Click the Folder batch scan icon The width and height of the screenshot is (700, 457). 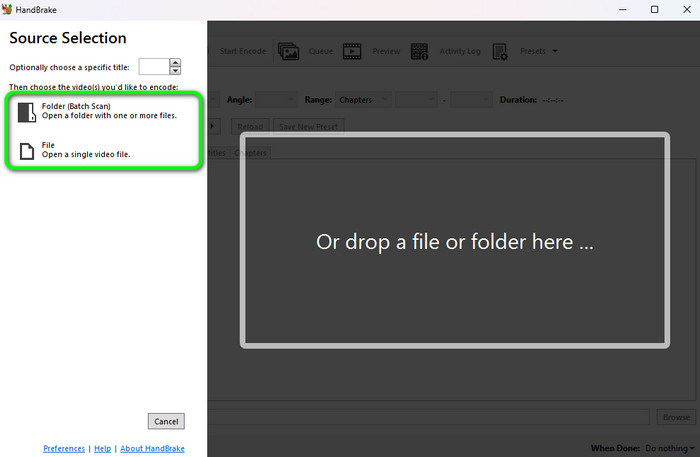pos(27,112)
